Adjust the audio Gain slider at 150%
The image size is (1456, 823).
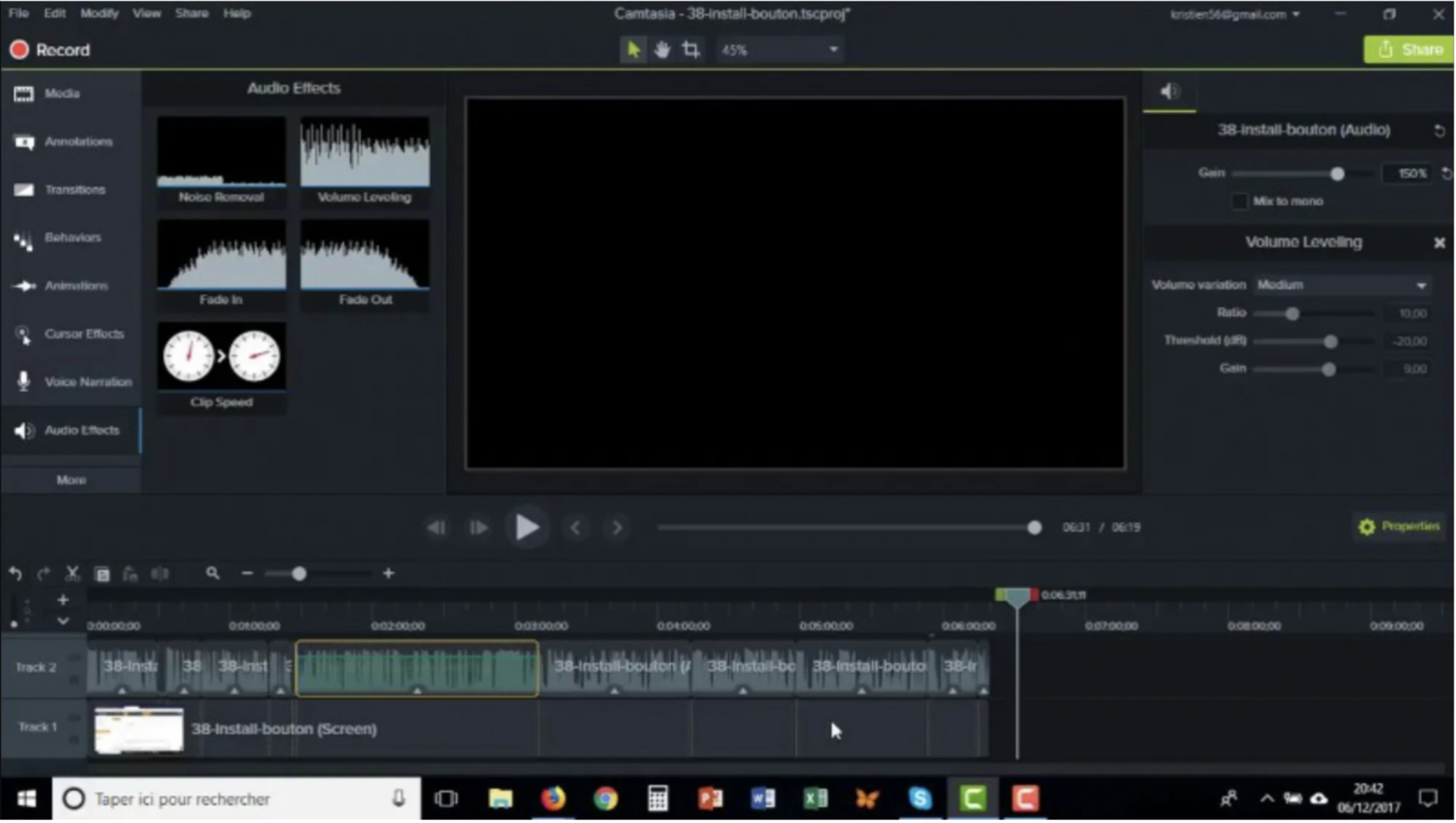[1337, 174]
